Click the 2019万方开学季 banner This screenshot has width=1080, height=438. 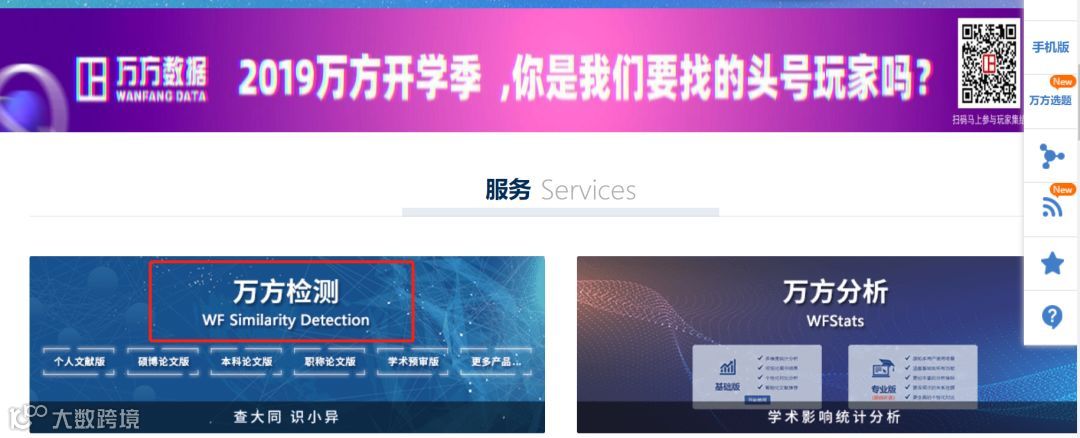coord(584,77)
